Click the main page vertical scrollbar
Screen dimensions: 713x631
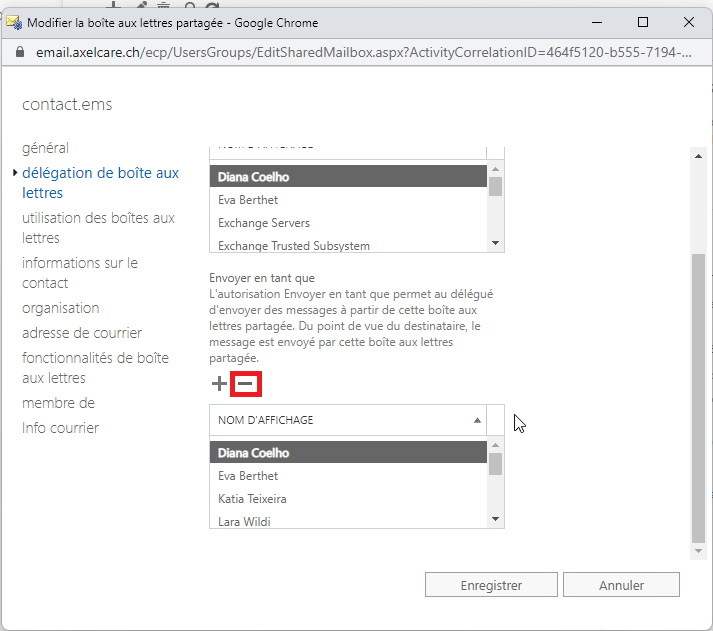[699, 400]
